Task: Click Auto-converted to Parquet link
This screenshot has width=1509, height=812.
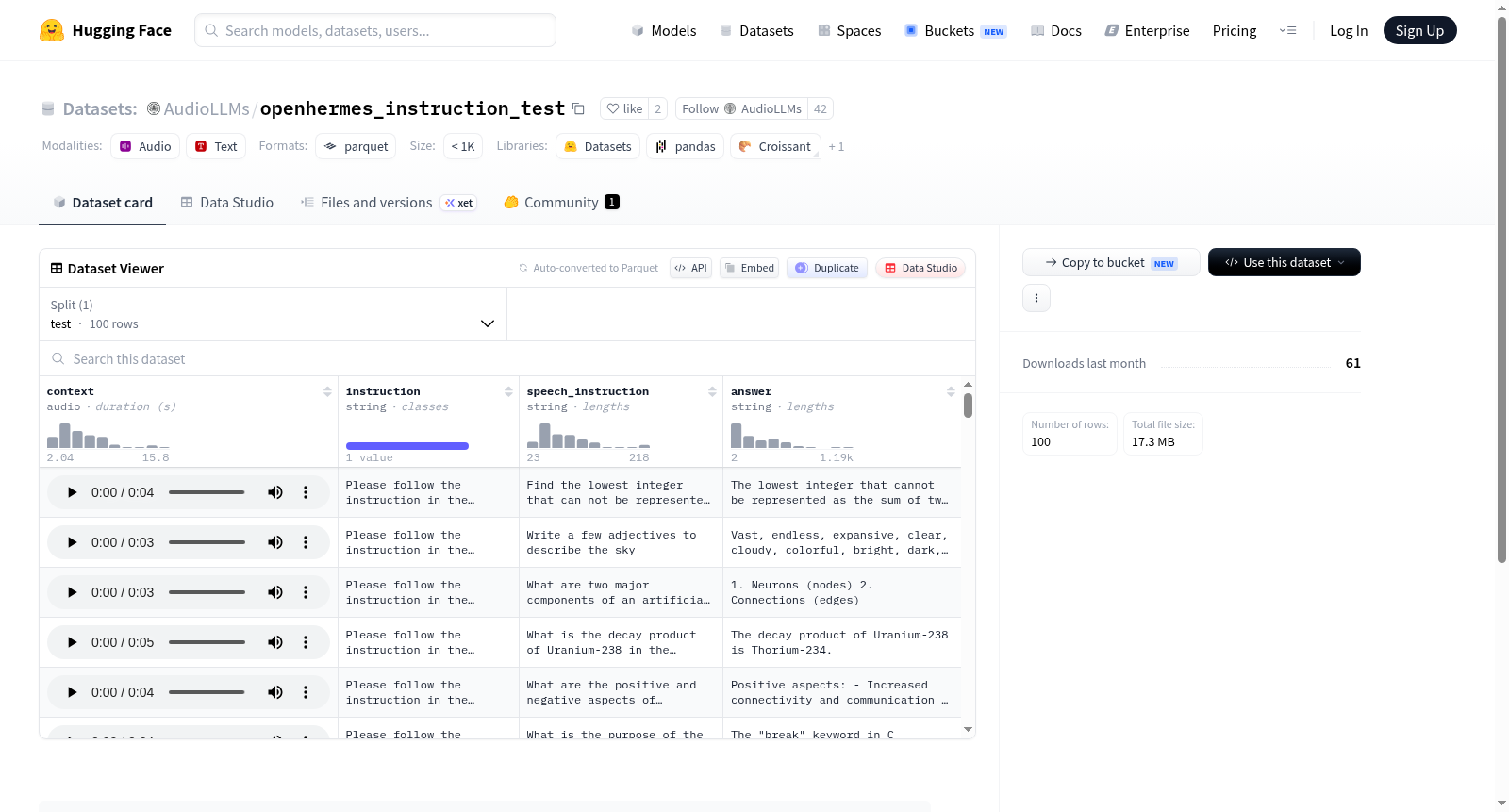Action: (x=570, y=268)
